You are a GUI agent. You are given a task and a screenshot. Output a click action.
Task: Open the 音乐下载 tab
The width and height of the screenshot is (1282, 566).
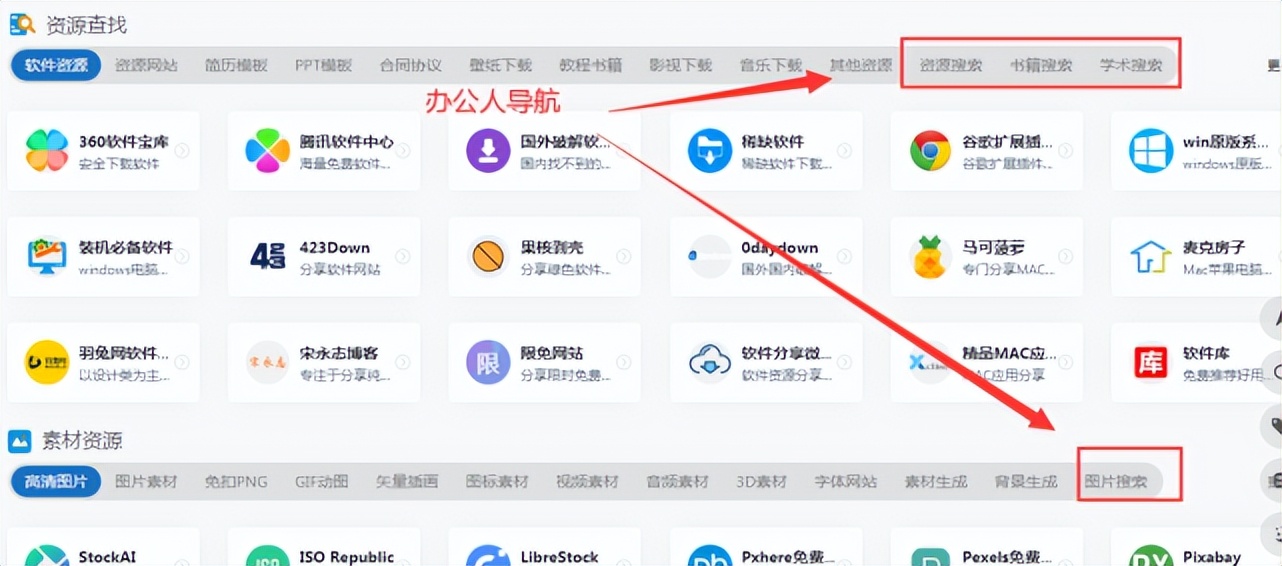click(x=770, y=65)
